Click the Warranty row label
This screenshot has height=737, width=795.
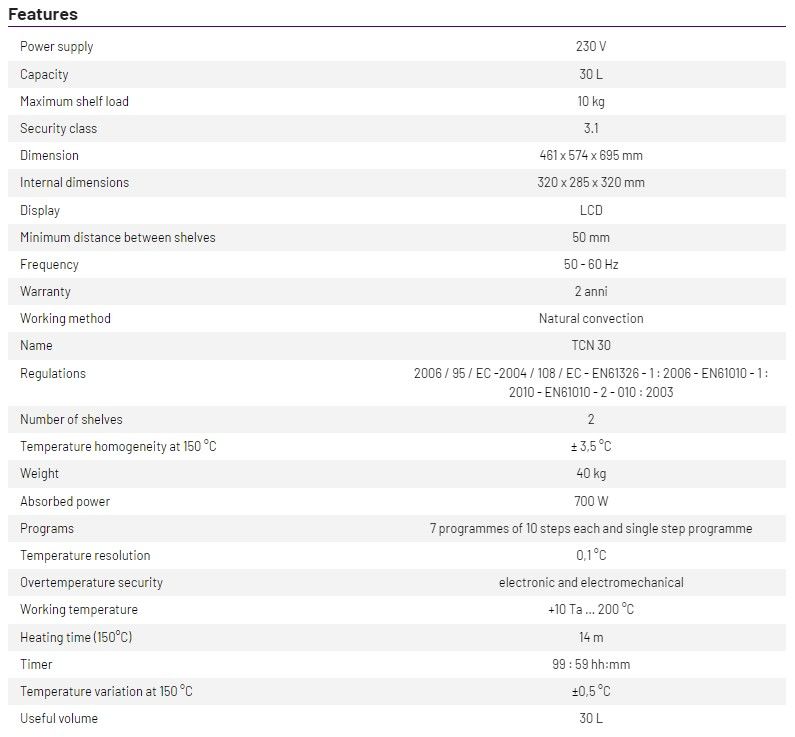(45, 291)
